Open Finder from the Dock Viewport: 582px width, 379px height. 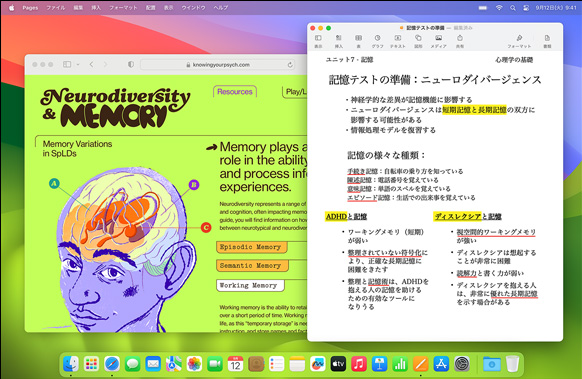point(71,364)
